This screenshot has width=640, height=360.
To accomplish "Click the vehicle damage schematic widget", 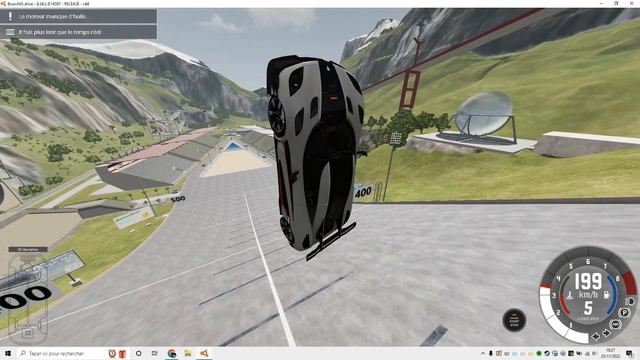I will pyautogui.click(x=27, y=299).
